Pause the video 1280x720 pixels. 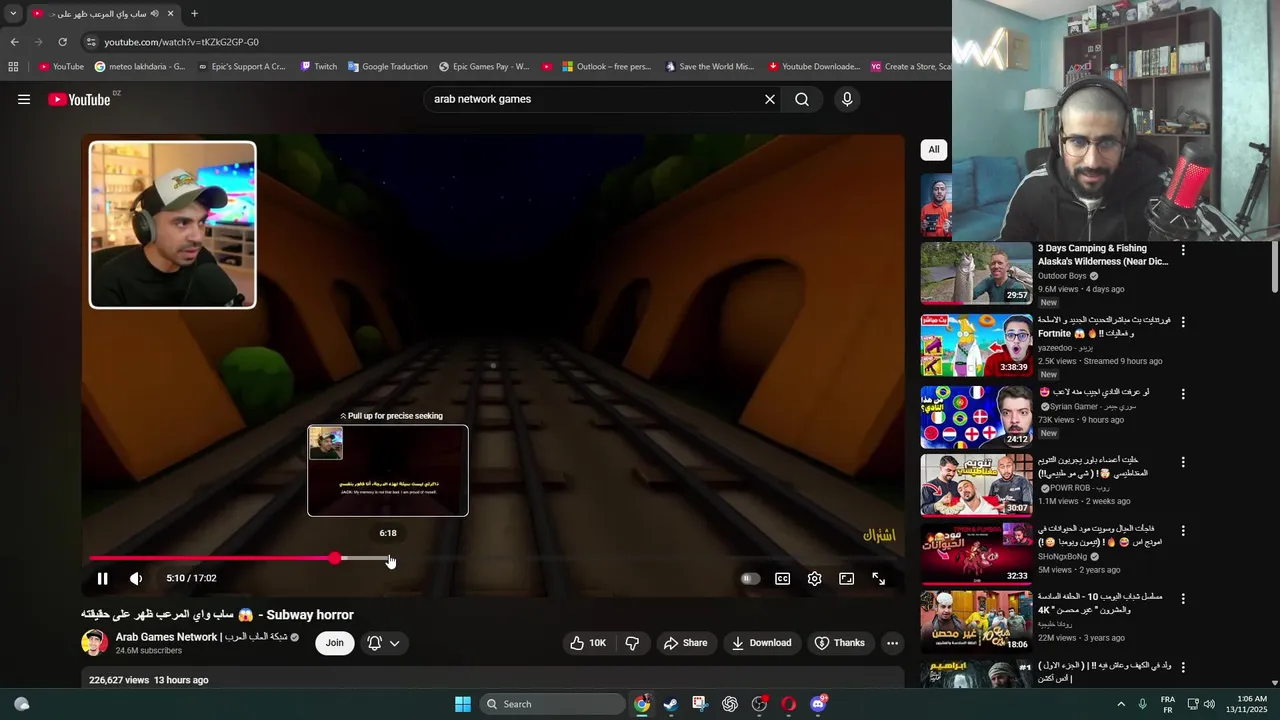coord(102,578)
